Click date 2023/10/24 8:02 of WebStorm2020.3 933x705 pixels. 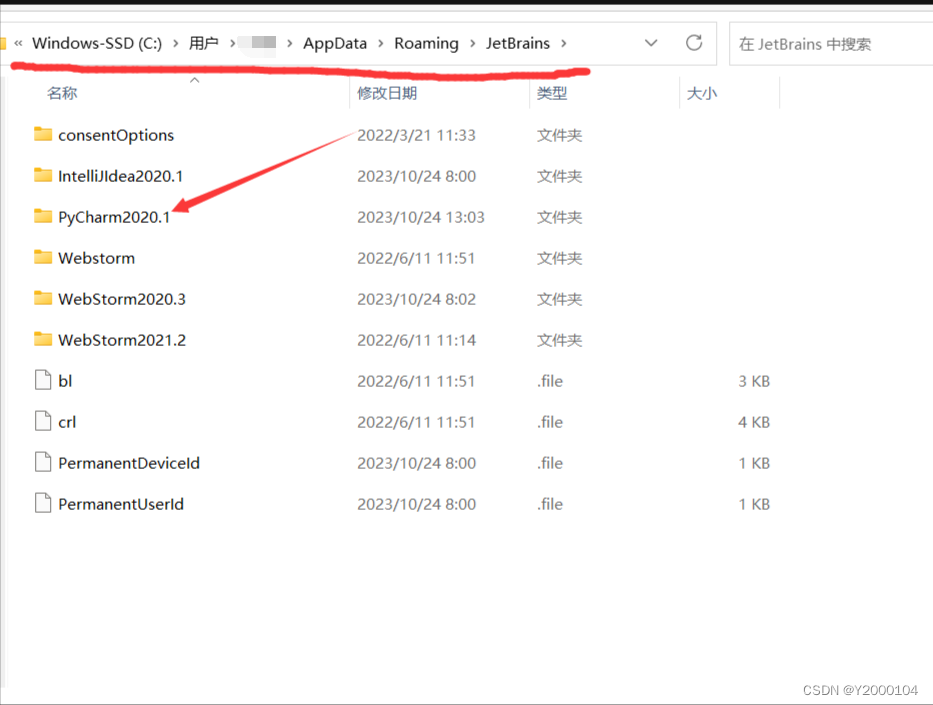[x=416, y=299]
